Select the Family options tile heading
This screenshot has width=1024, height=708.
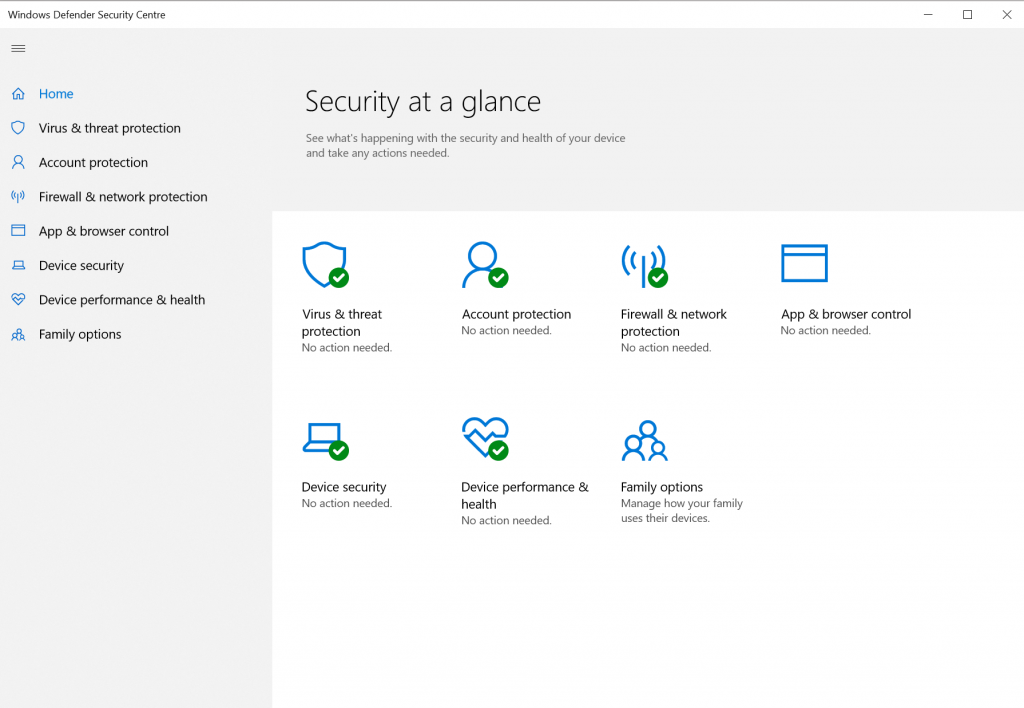[662, 487]
